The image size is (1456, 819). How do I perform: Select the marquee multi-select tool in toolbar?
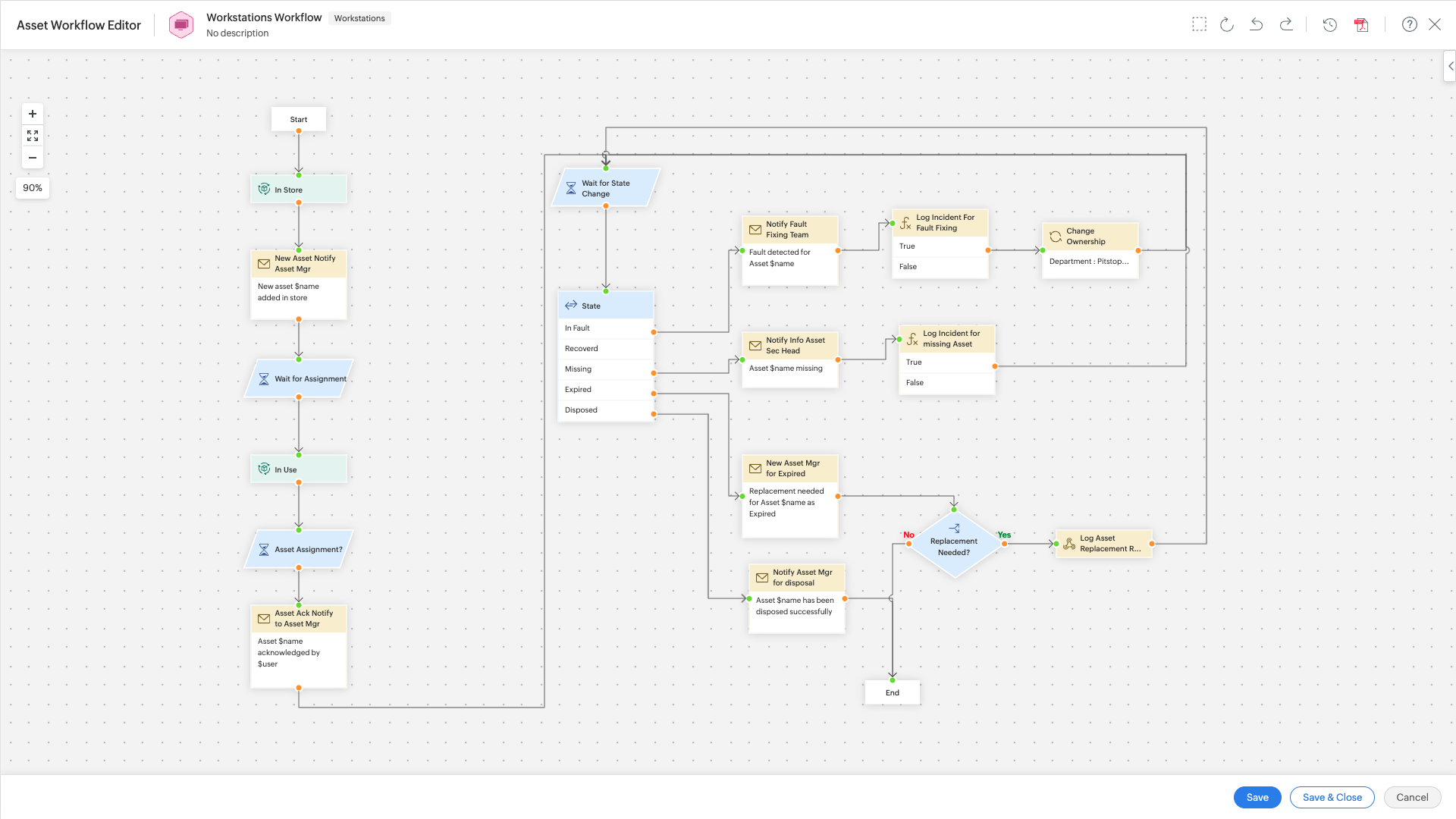(x=1200, y=24)
